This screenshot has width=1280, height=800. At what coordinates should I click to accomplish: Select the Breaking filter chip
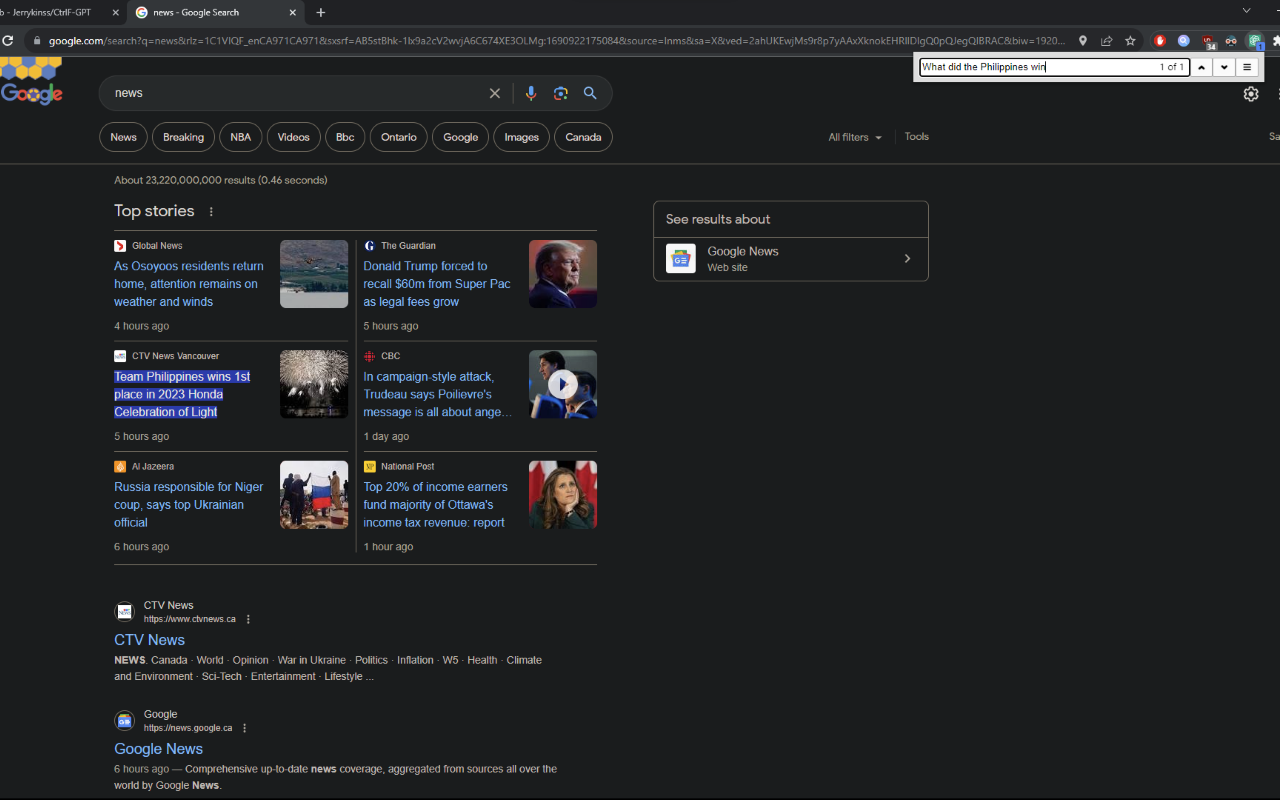point(183,137)
